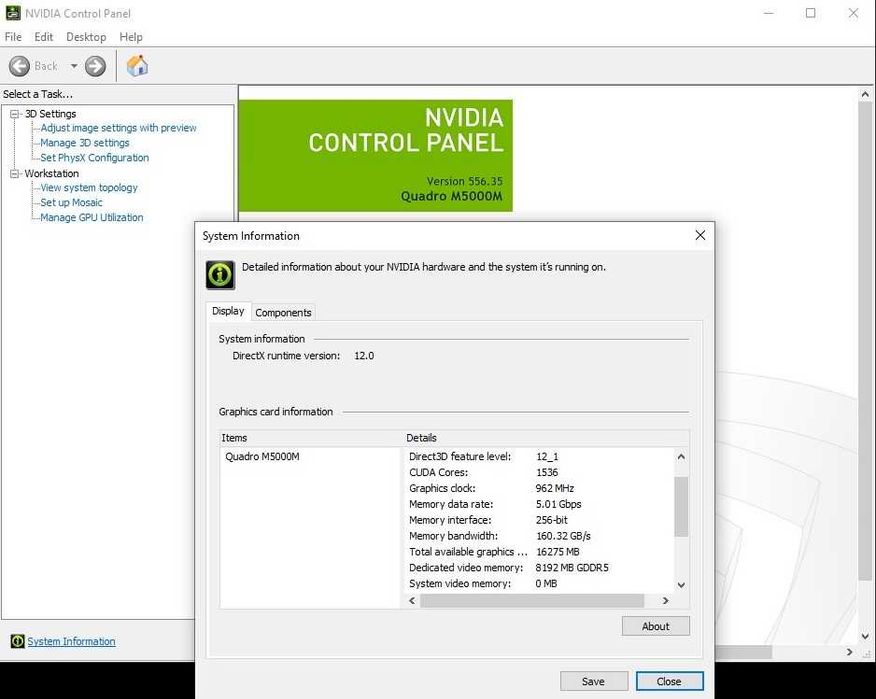Maximize the NVIDIA Control Panel window
Viewport: 876px width, 699px height.
coord(811,13)
